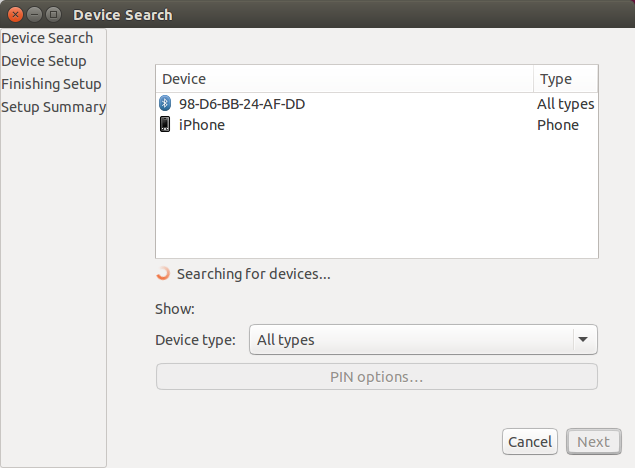
Task: Select the iPhone device entry
Action: pyautogui.click(x=377, y=125)
